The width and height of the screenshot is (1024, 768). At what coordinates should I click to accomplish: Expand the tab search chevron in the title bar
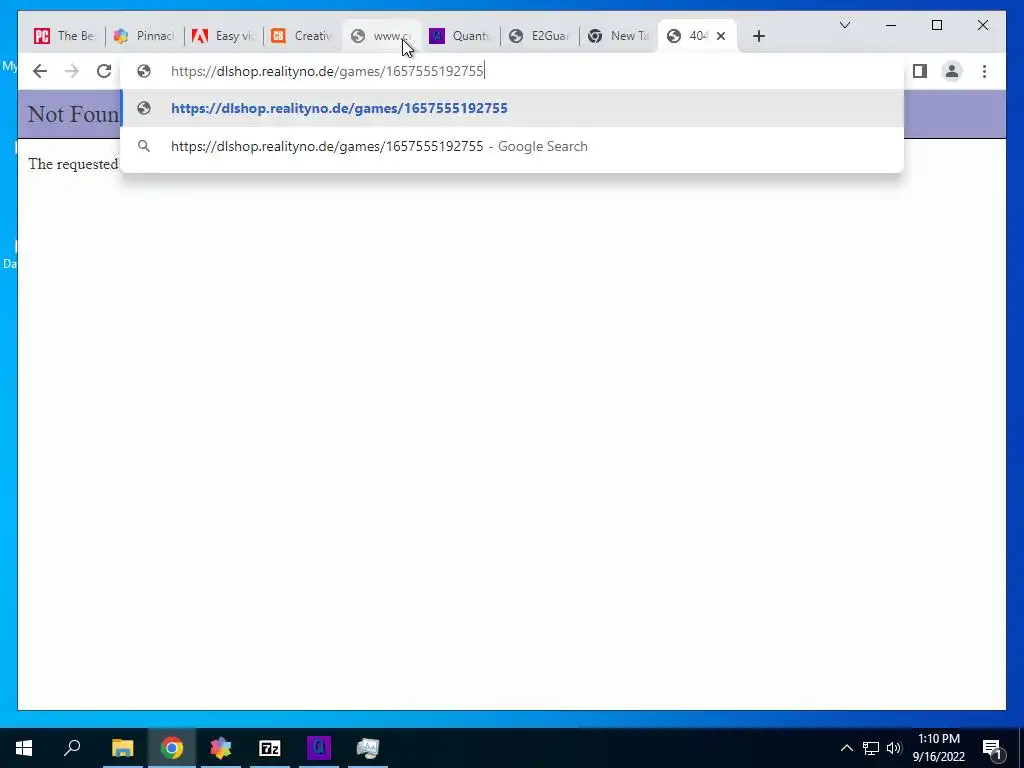[x=844, y=25]
